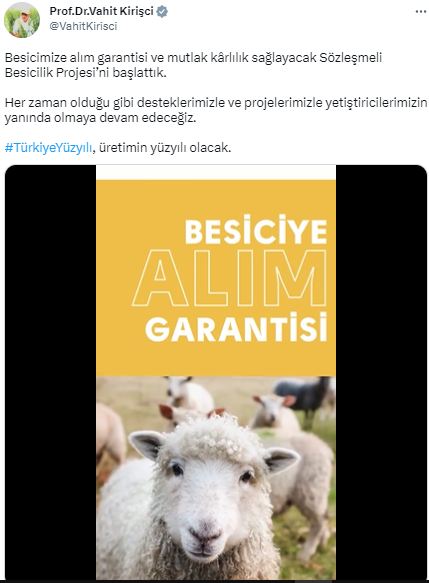Click the GARANTİSİ word in the video
429x583 pixels.
pyautogui.click(x=236, y=327)
